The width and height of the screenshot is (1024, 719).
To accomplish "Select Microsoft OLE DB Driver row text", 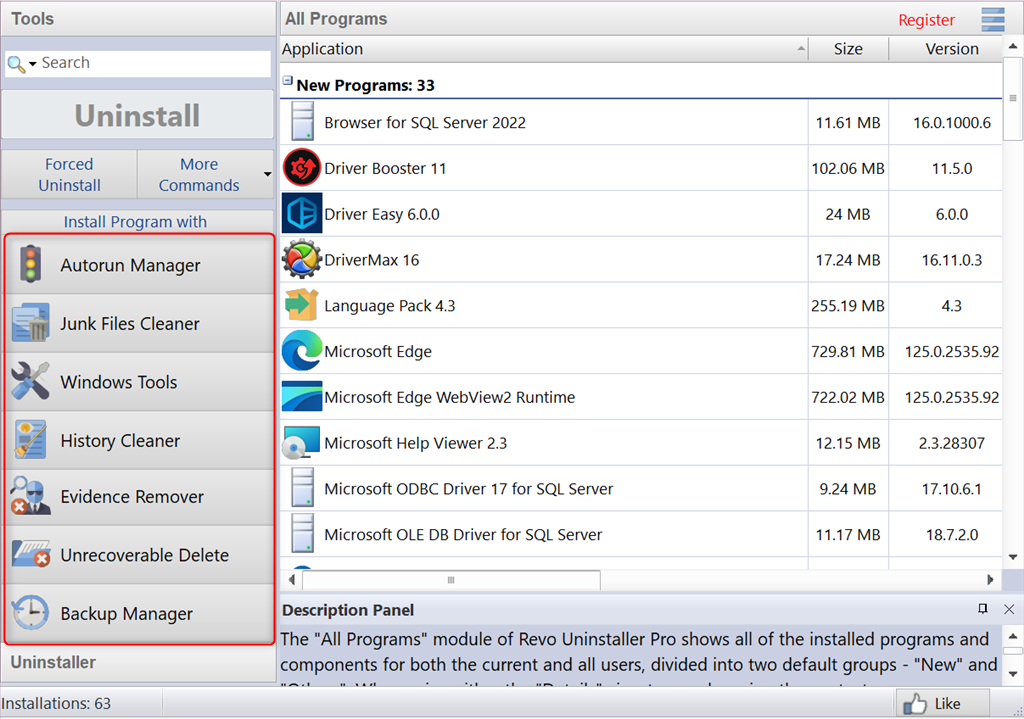I will 463,534.
